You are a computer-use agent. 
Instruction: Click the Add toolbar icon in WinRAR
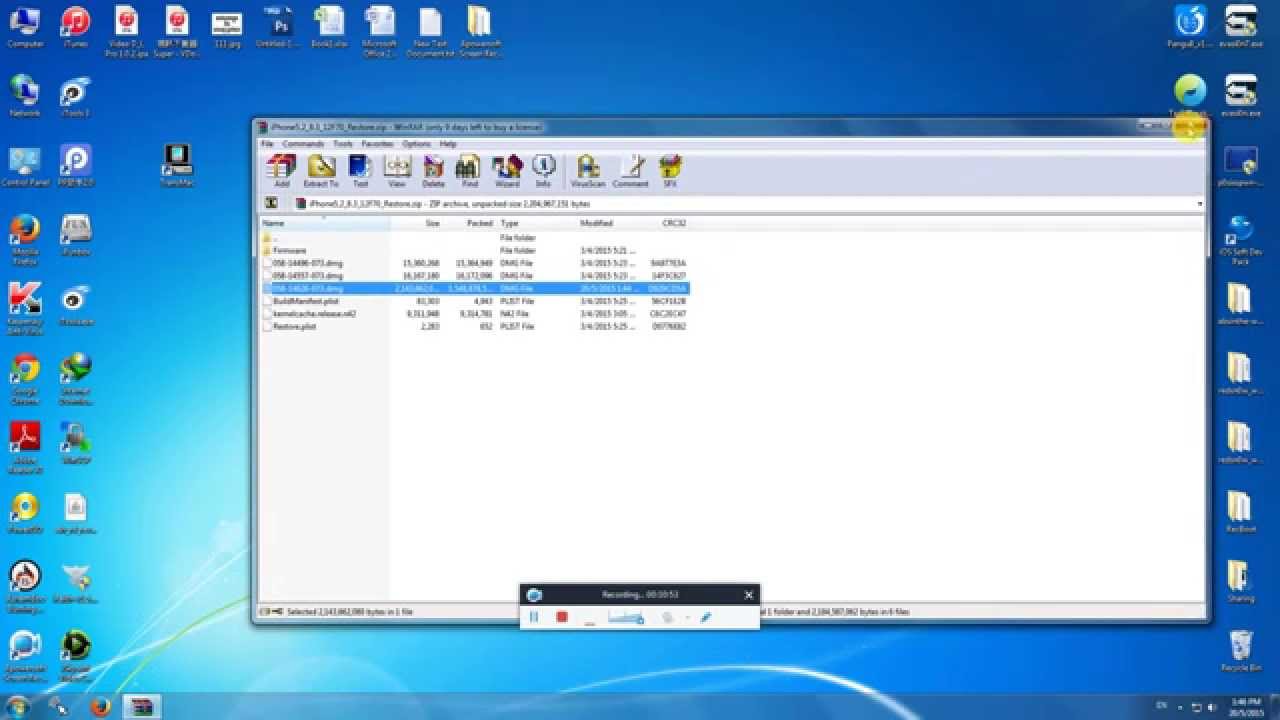click(282, 171)
